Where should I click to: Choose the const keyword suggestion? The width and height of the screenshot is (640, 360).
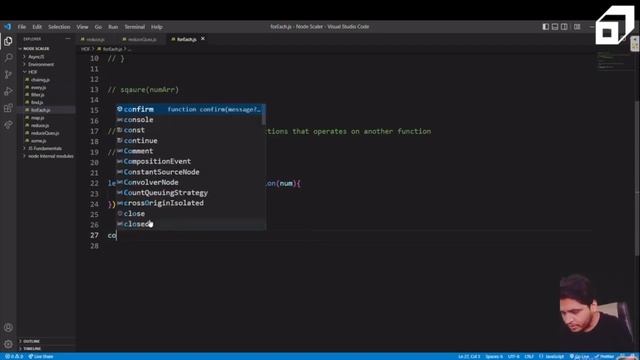coord(189,130)
